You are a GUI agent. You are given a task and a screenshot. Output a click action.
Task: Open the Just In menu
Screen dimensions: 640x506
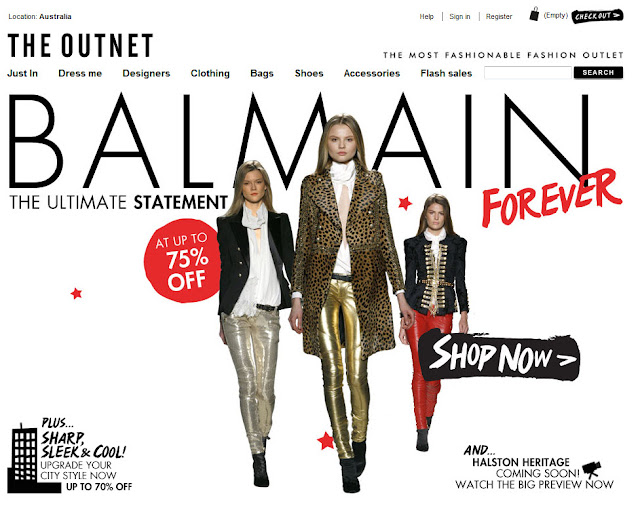point(22,73)
